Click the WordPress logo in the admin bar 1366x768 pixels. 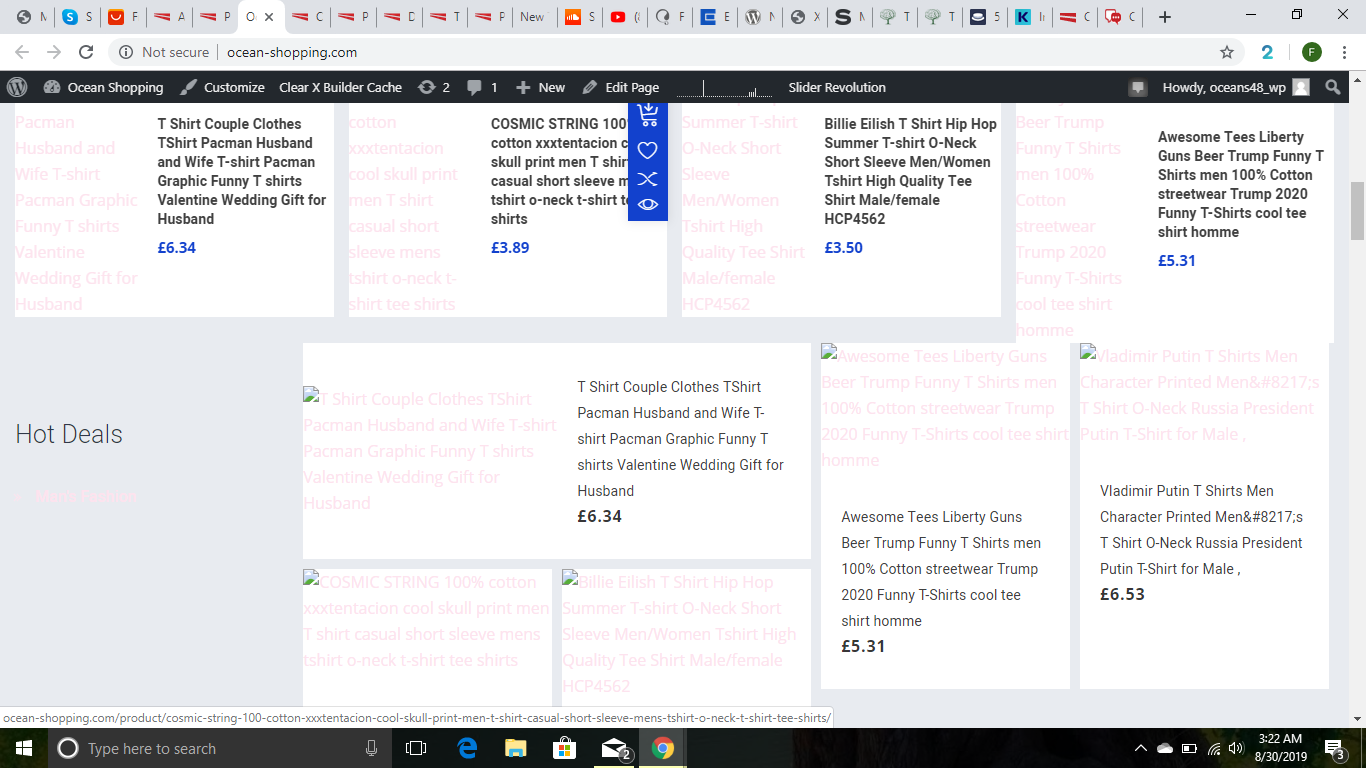point(17,87)
